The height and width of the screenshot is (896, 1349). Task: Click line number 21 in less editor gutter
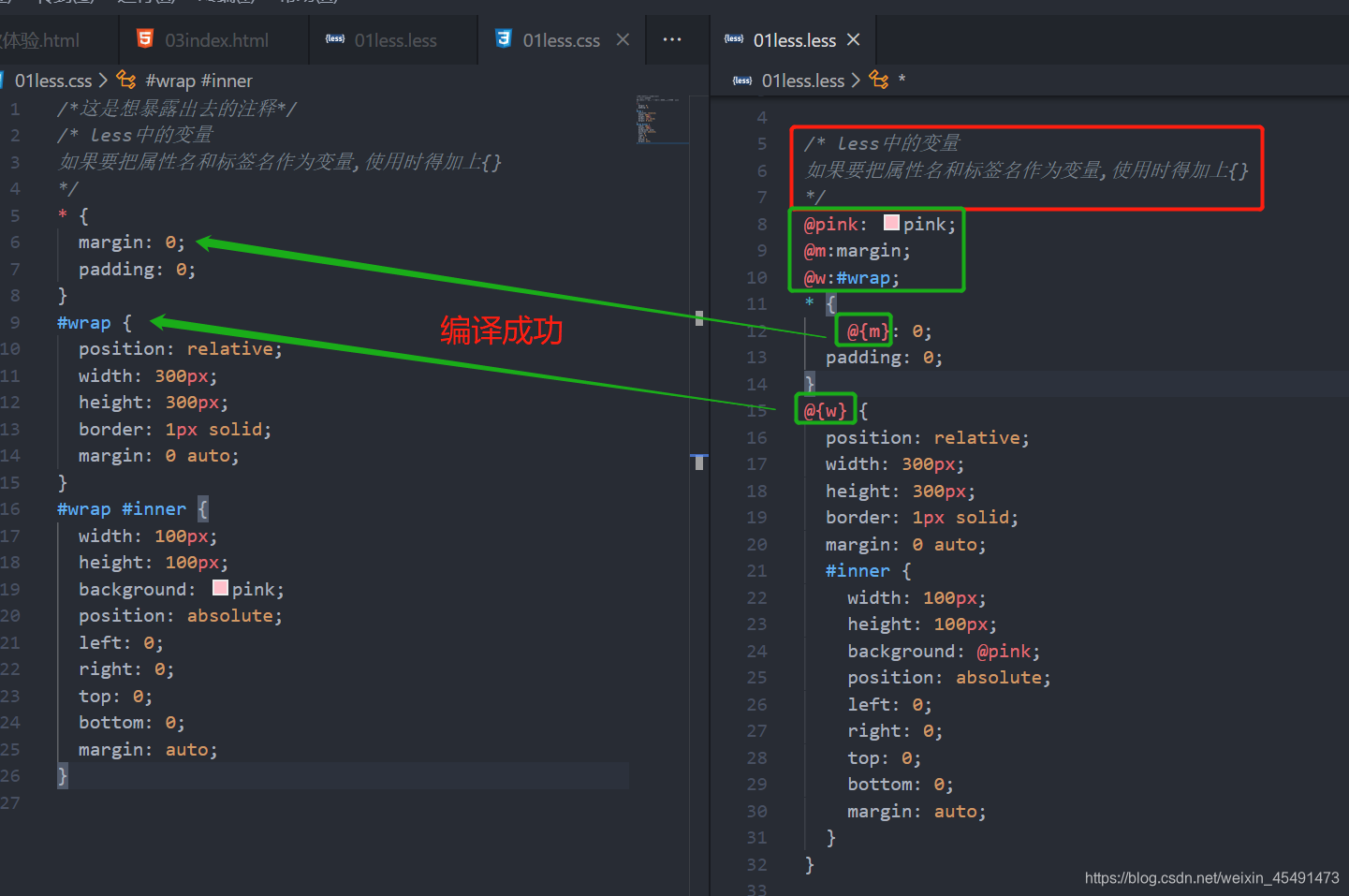point(756,570)
